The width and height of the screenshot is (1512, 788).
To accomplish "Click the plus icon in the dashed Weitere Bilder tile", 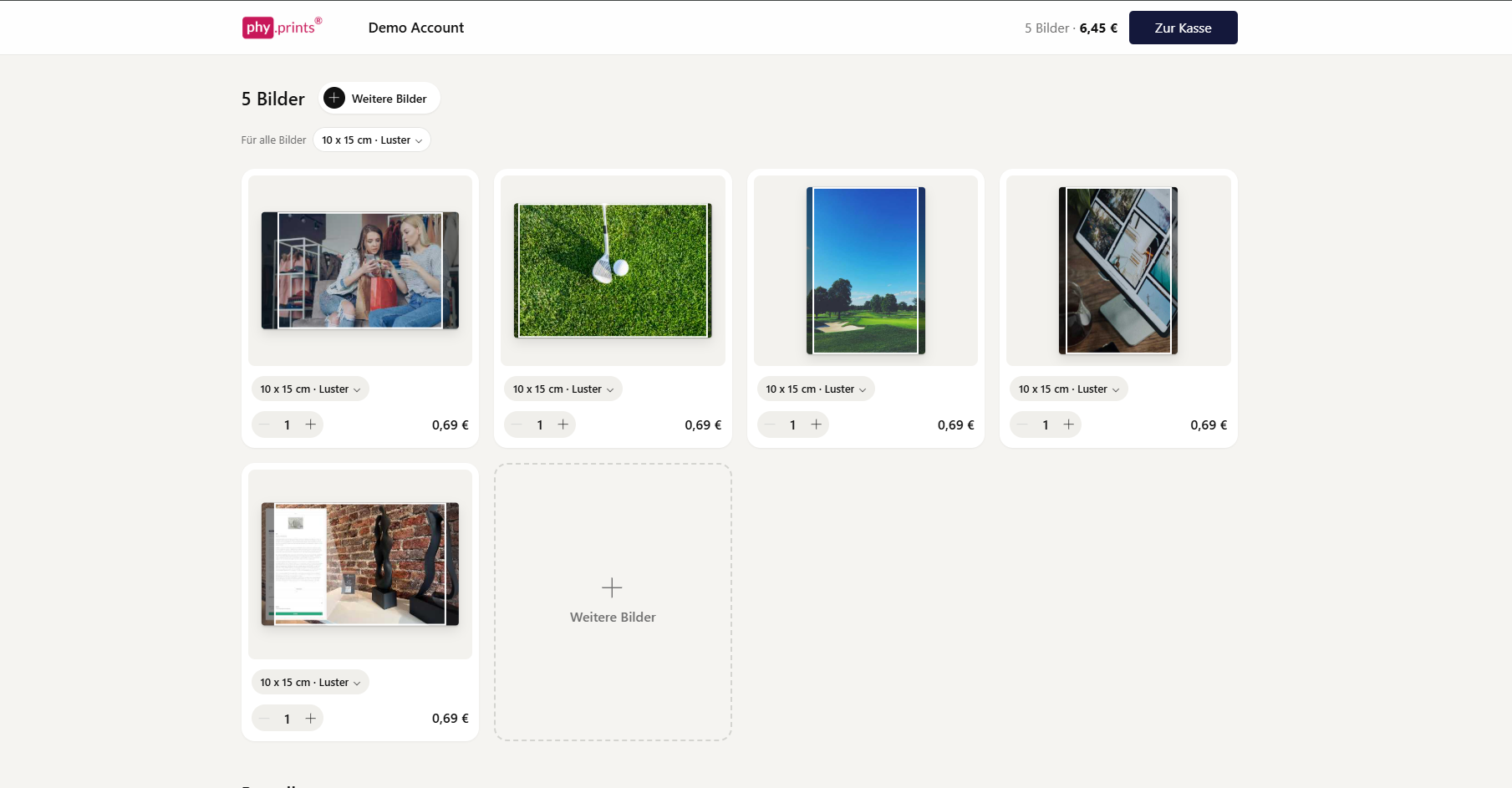I will (612, 587).
